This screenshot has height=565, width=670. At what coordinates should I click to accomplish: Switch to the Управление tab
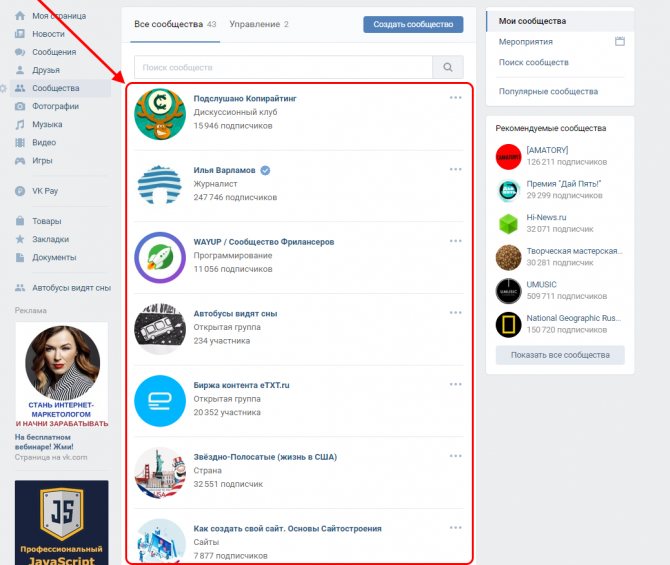259,24
